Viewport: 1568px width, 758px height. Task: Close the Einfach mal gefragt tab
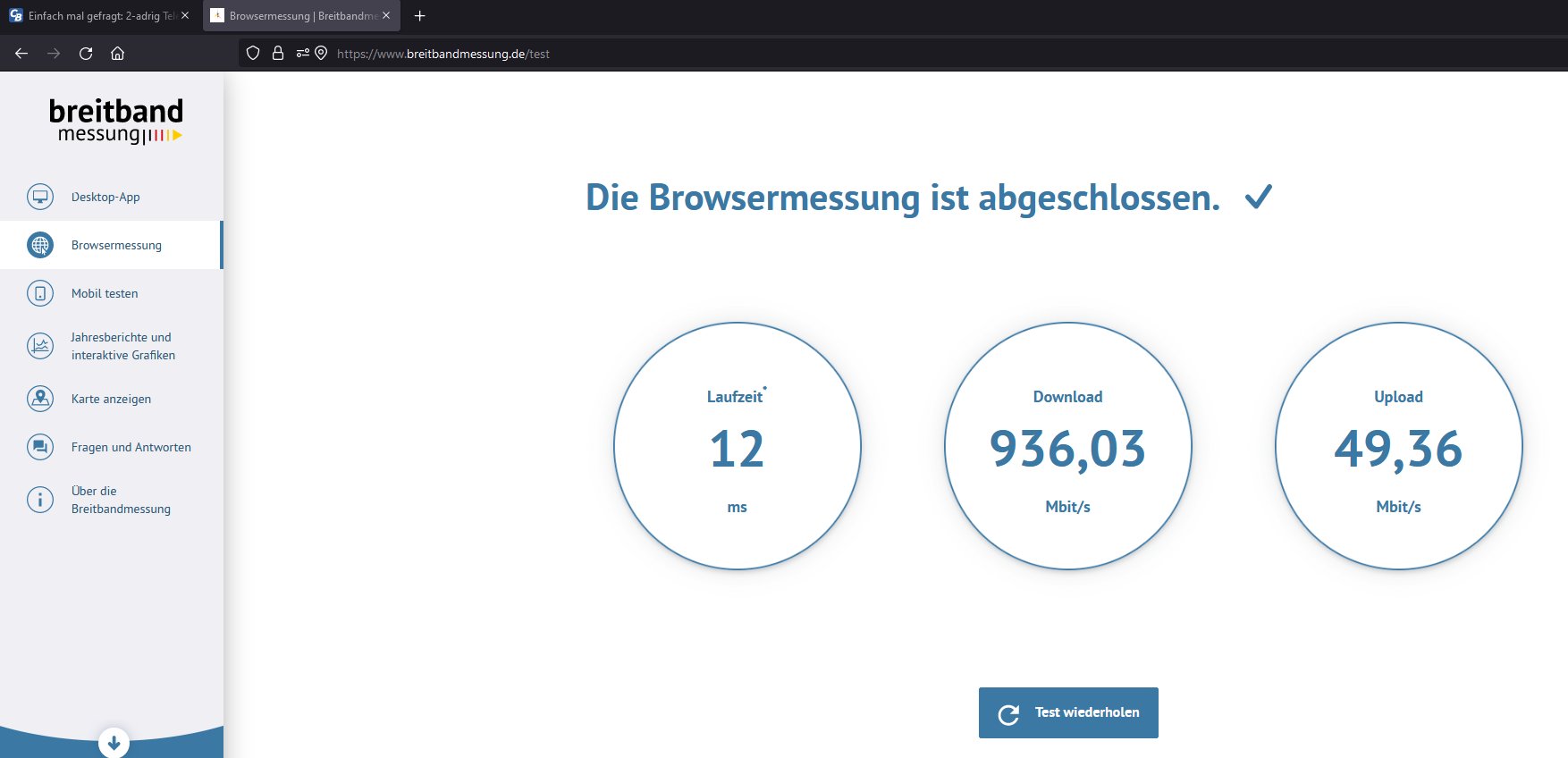[x=185, y=16]
